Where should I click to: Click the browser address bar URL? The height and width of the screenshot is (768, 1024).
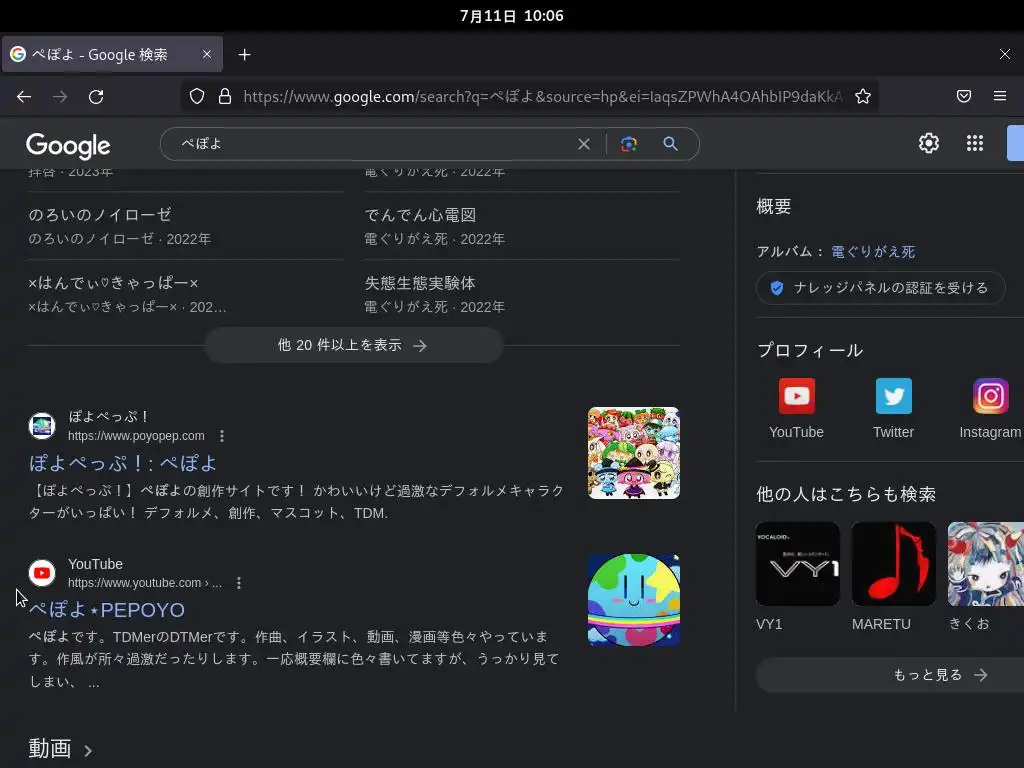pyautogui.click(x=542, y=97)
